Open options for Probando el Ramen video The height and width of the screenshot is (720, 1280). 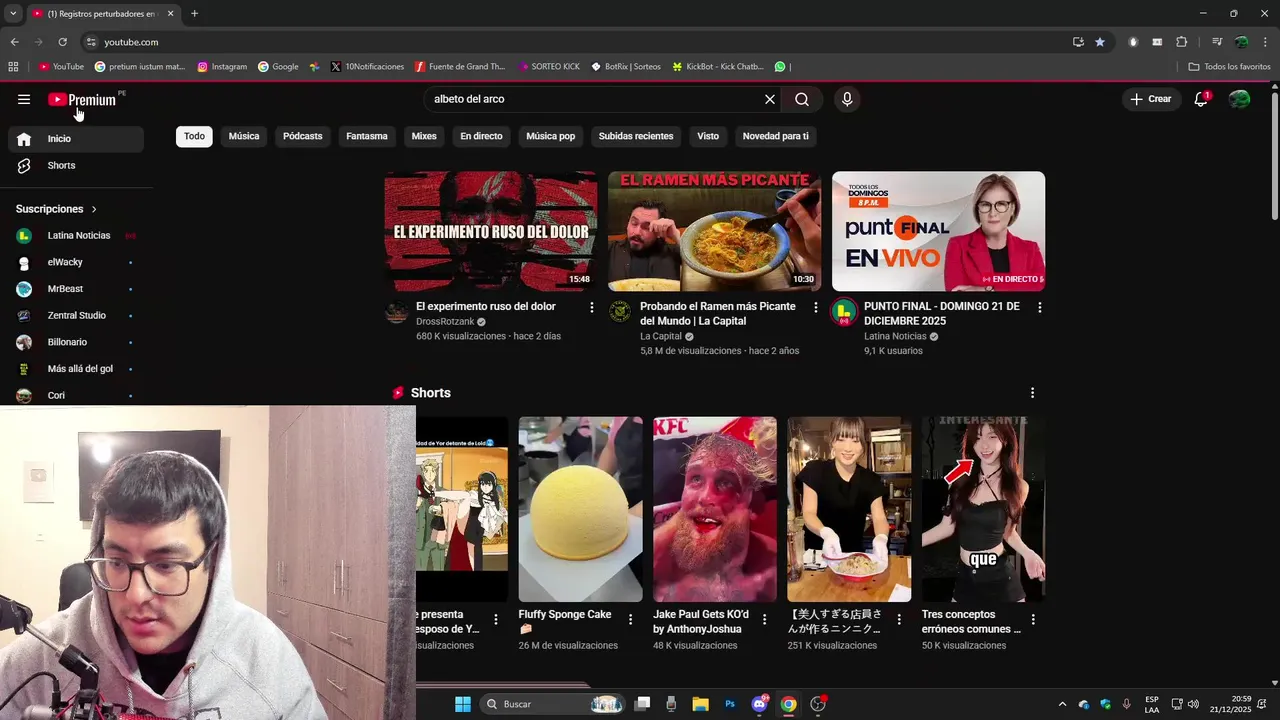click(816, 308)
